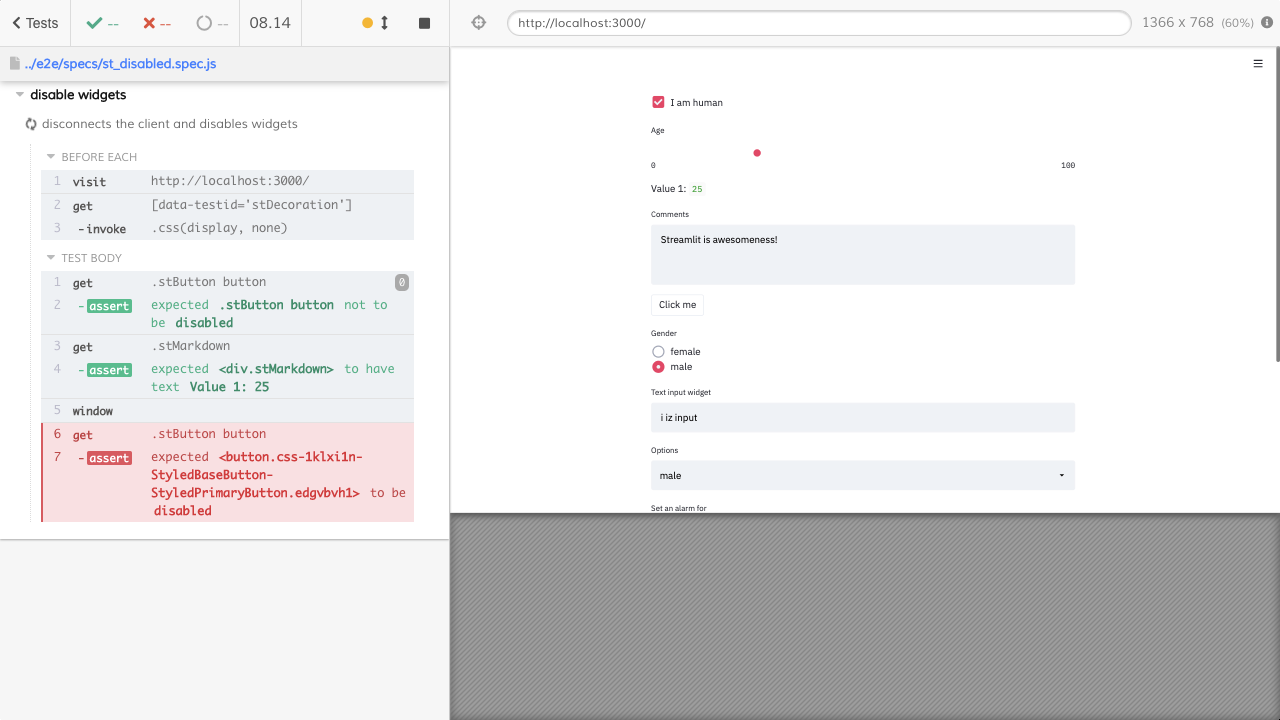Select the 'male' gender radio button

coord(658,366)
